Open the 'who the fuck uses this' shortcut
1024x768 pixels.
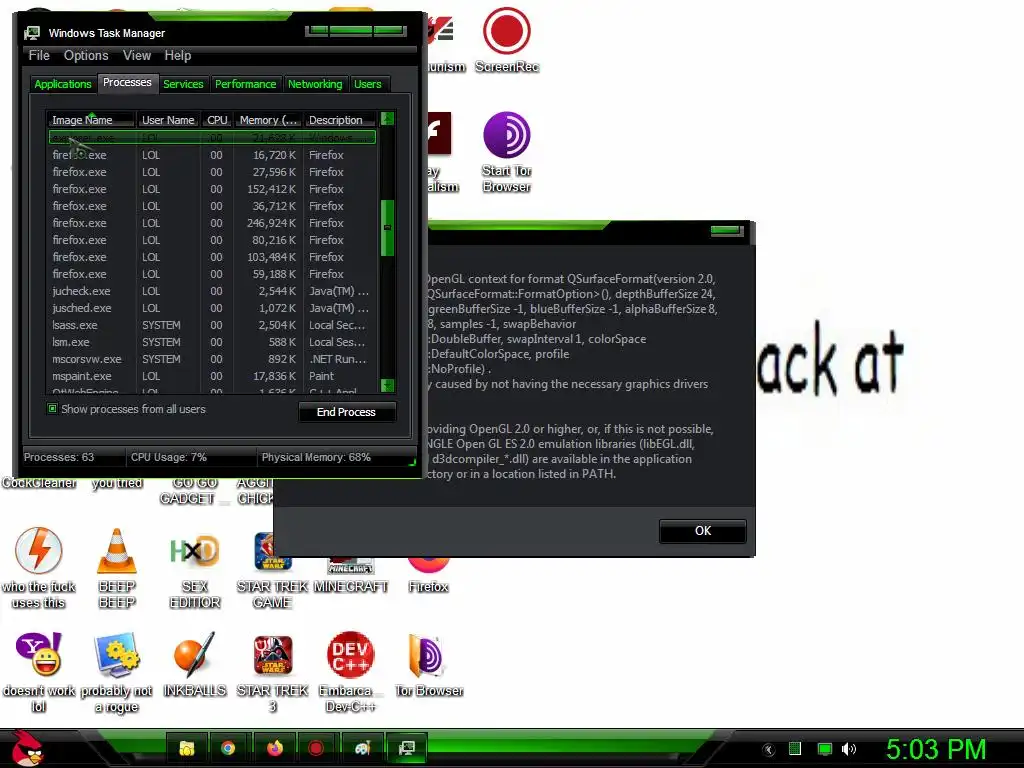point(39,568)
